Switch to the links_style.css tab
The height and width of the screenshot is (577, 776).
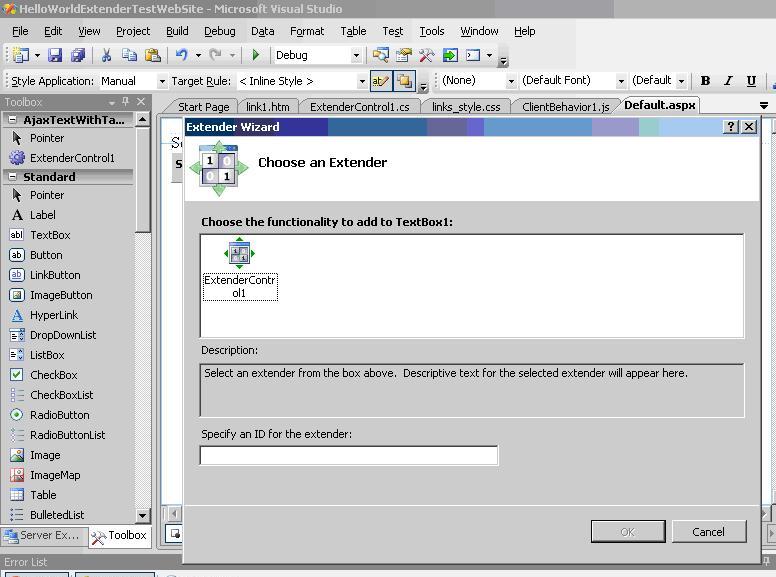pyautogui.click(x=466, y=107)
